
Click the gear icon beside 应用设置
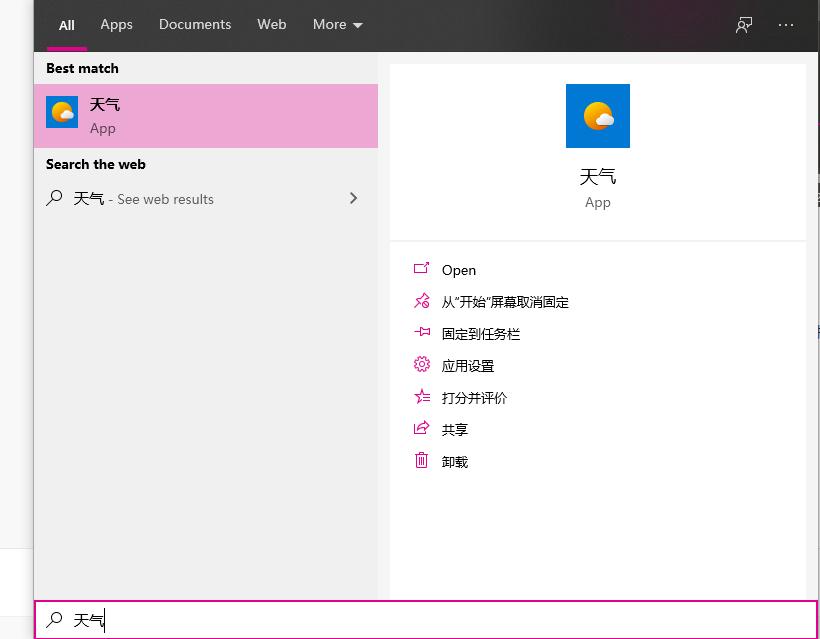point(421,365)
